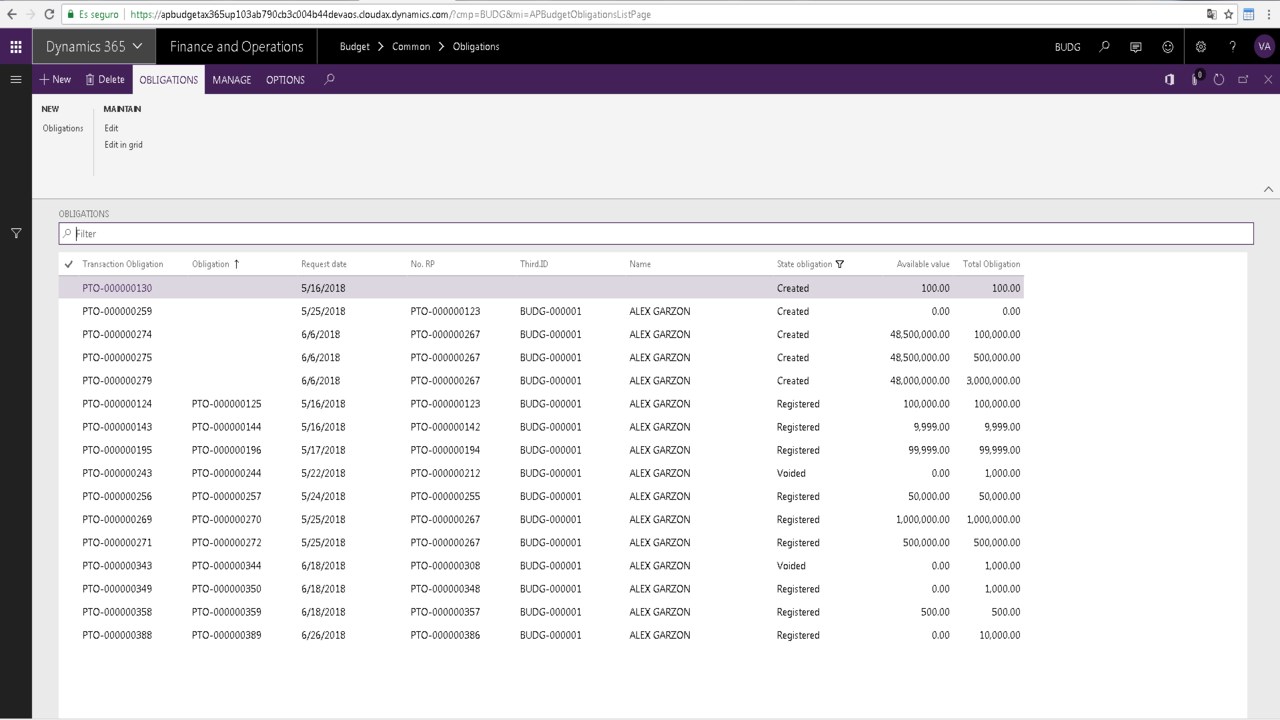Click obligation cell PTO-000000125
Image resolution: width=1280 pixels, height=720 pixels.
point(227,404)
